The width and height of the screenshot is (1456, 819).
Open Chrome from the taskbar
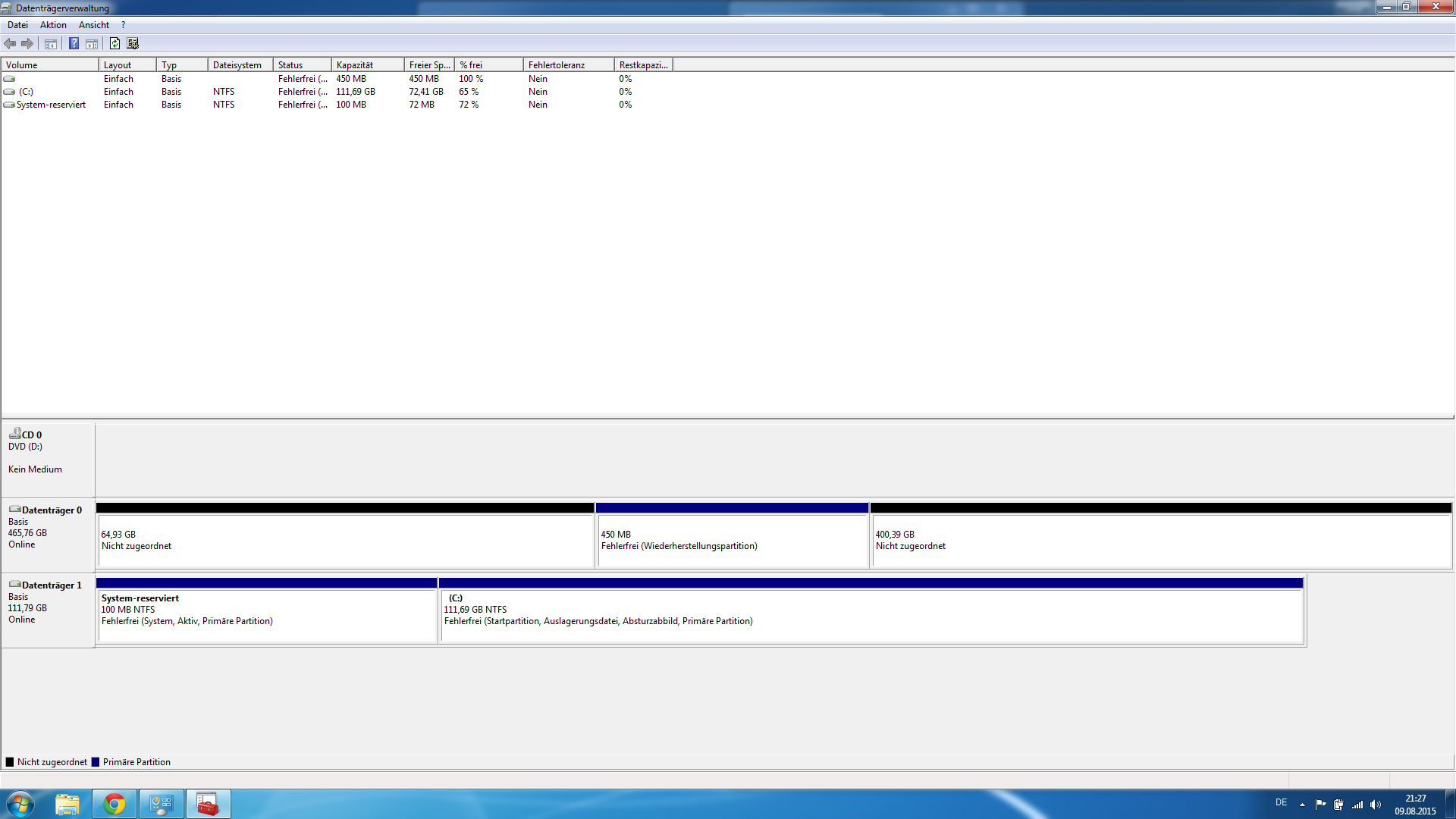[x=115, y=804]
